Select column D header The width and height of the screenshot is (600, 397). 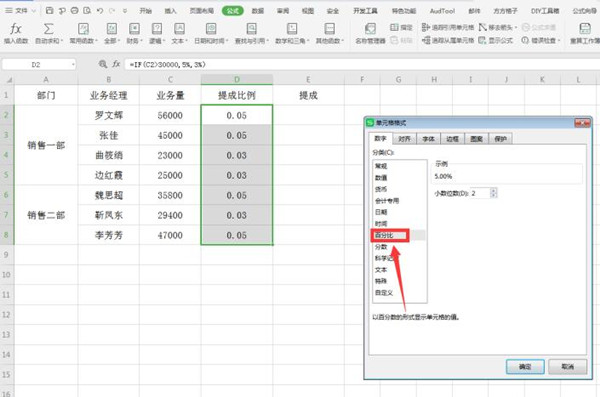pyautogui.click(x=237, y=80)
